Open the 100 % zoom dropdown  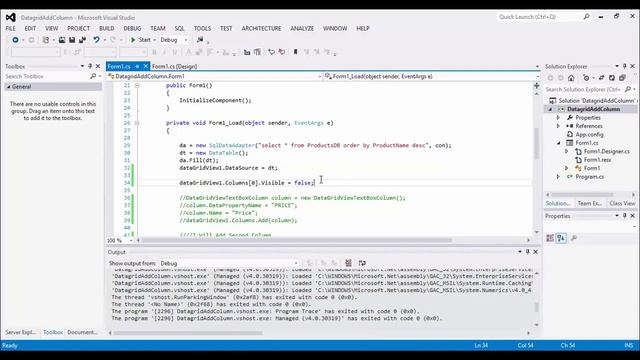[x=131, y=241]
